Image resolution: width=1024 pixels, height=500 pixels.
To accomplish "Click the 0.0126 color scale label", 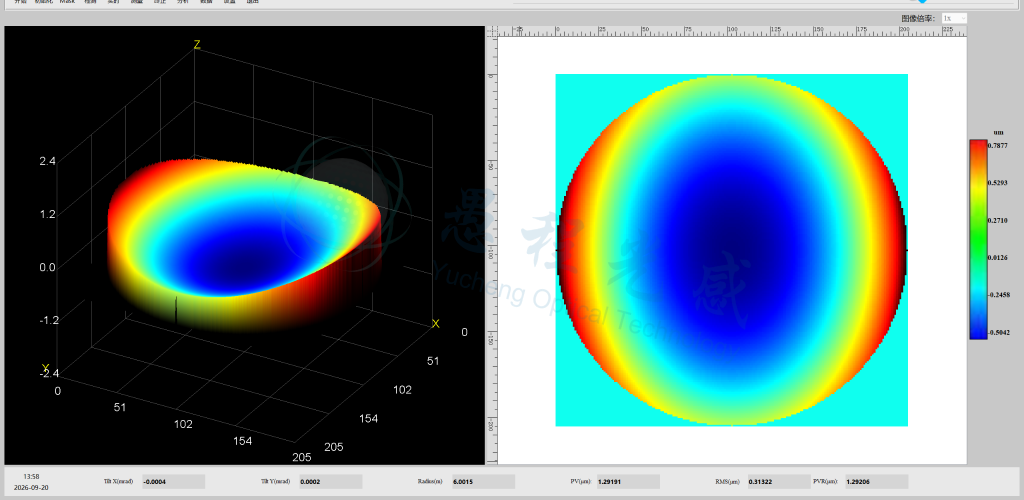I will point(997,258).
